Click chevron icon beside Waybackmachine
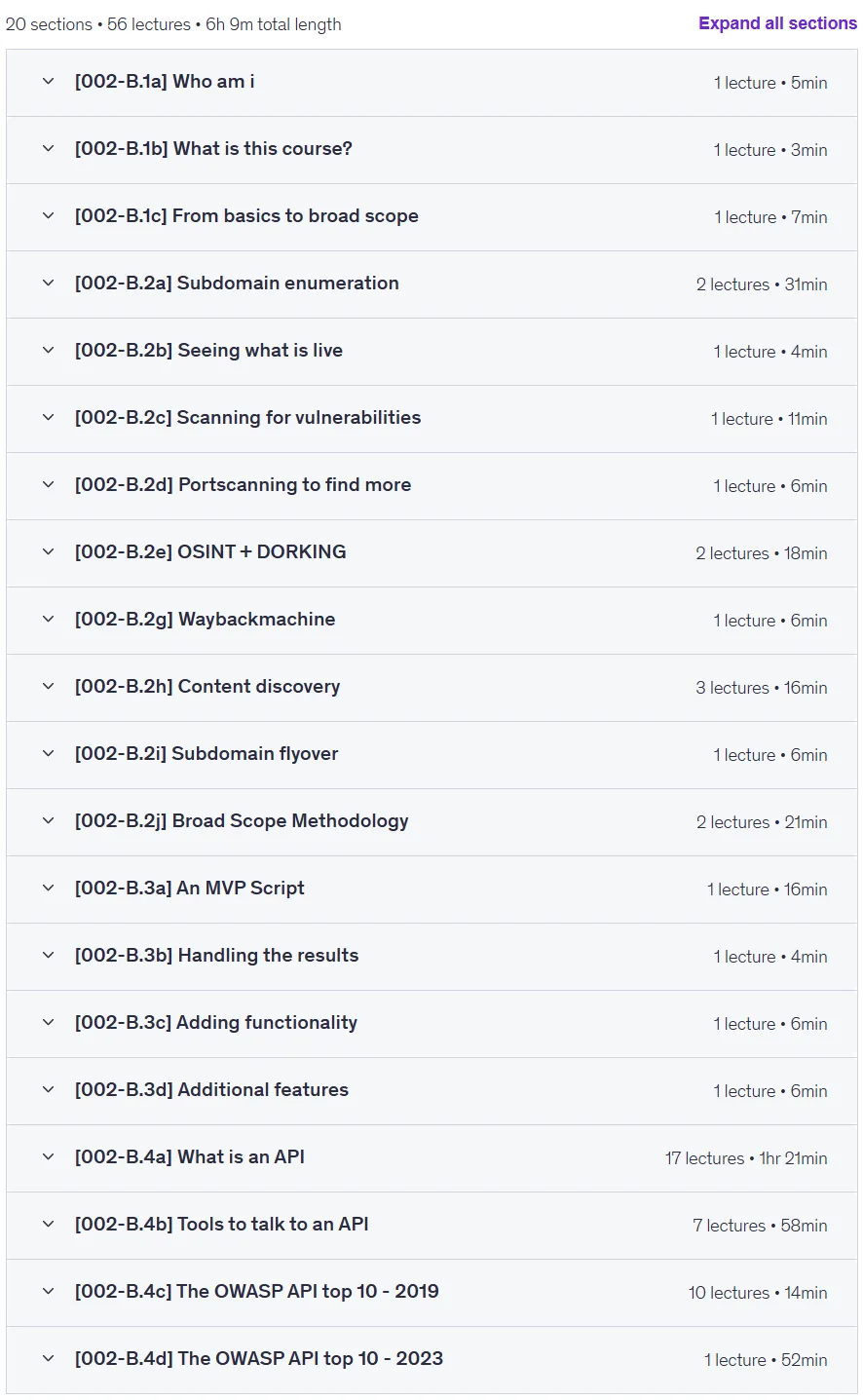Viewport: 863px width, 1400px height. point(48,620)
